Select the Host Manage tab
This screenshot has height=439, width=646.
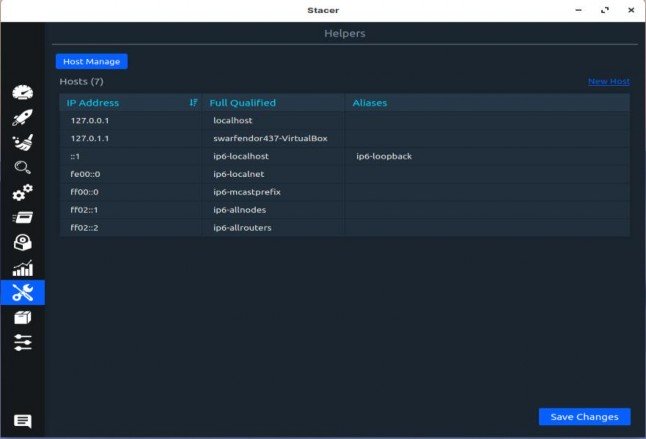(x=91, y=61)
